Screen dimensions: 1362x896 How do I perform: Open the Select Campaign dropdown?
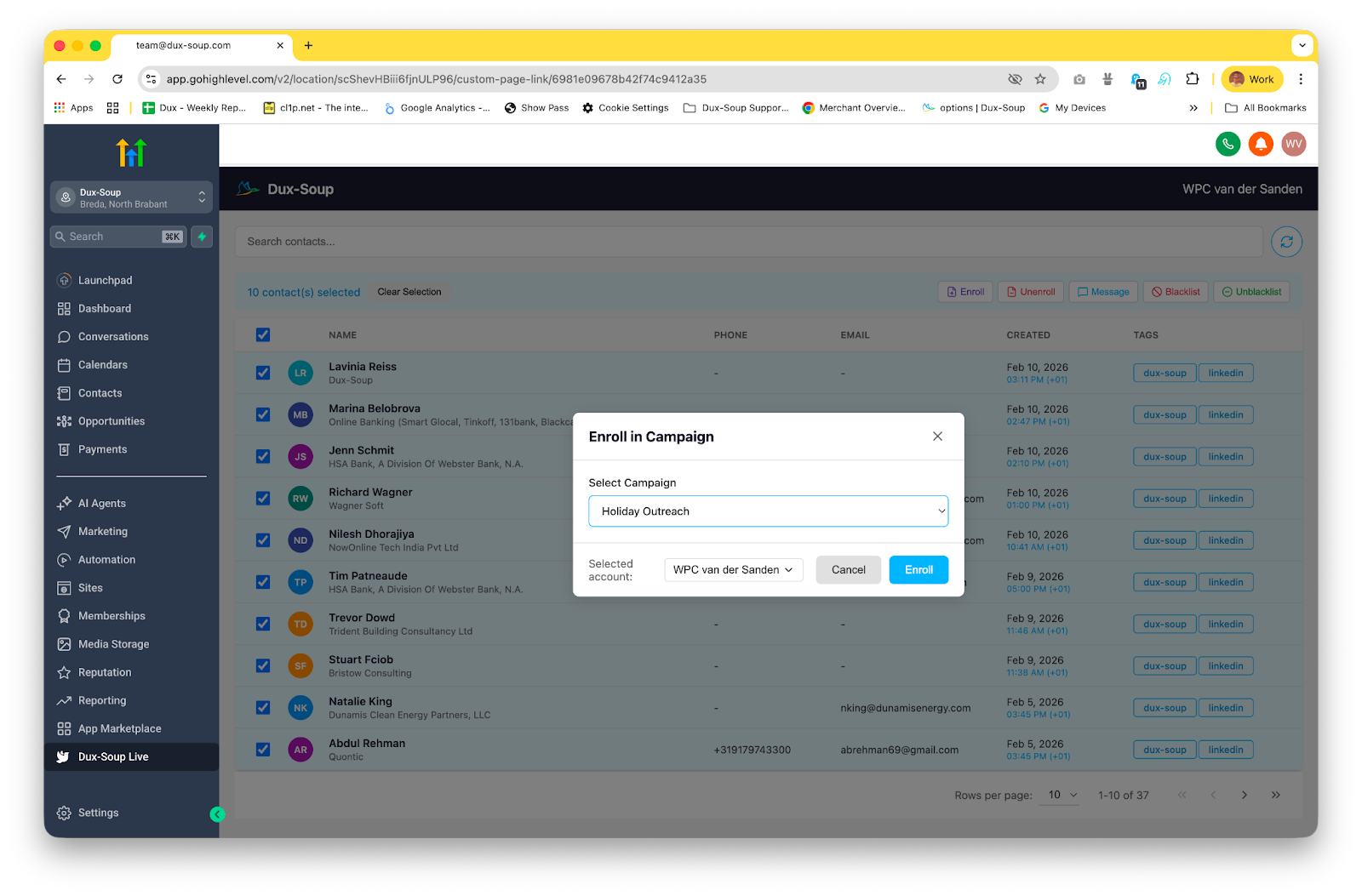[768, 511]
